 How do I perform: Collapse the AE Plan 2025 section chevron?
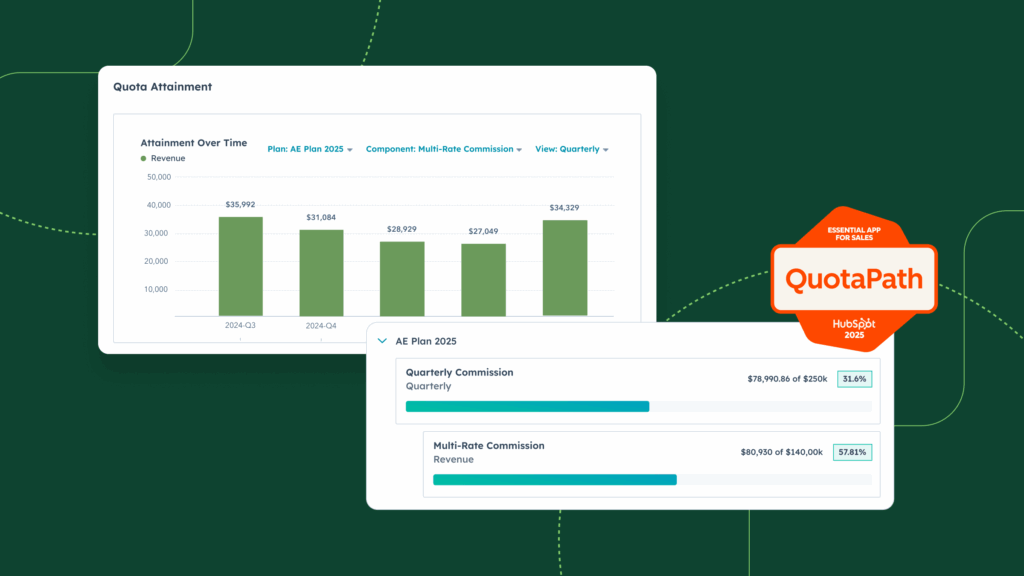tap(382, 341)
